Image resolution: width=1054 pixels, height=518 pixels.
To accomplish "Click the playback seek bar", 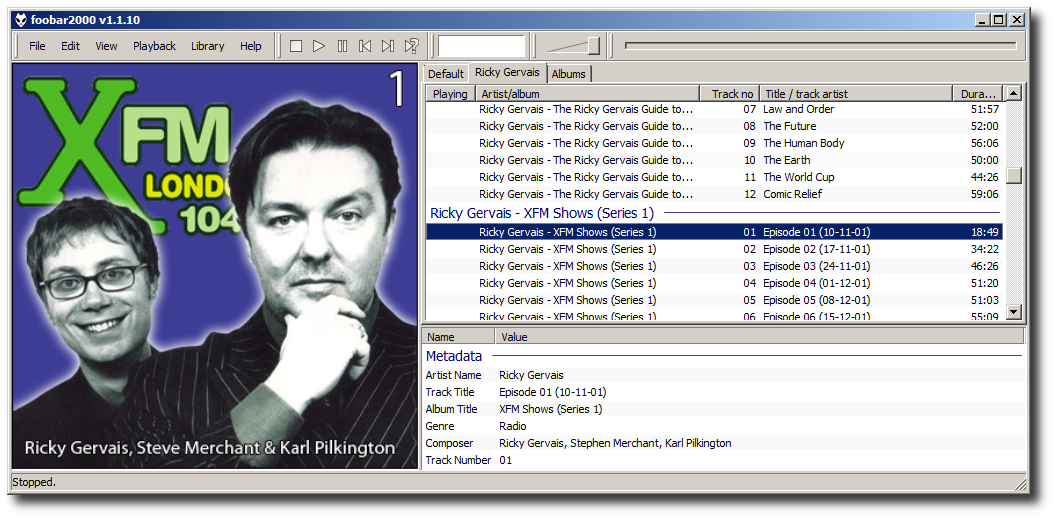I will 820,46.
